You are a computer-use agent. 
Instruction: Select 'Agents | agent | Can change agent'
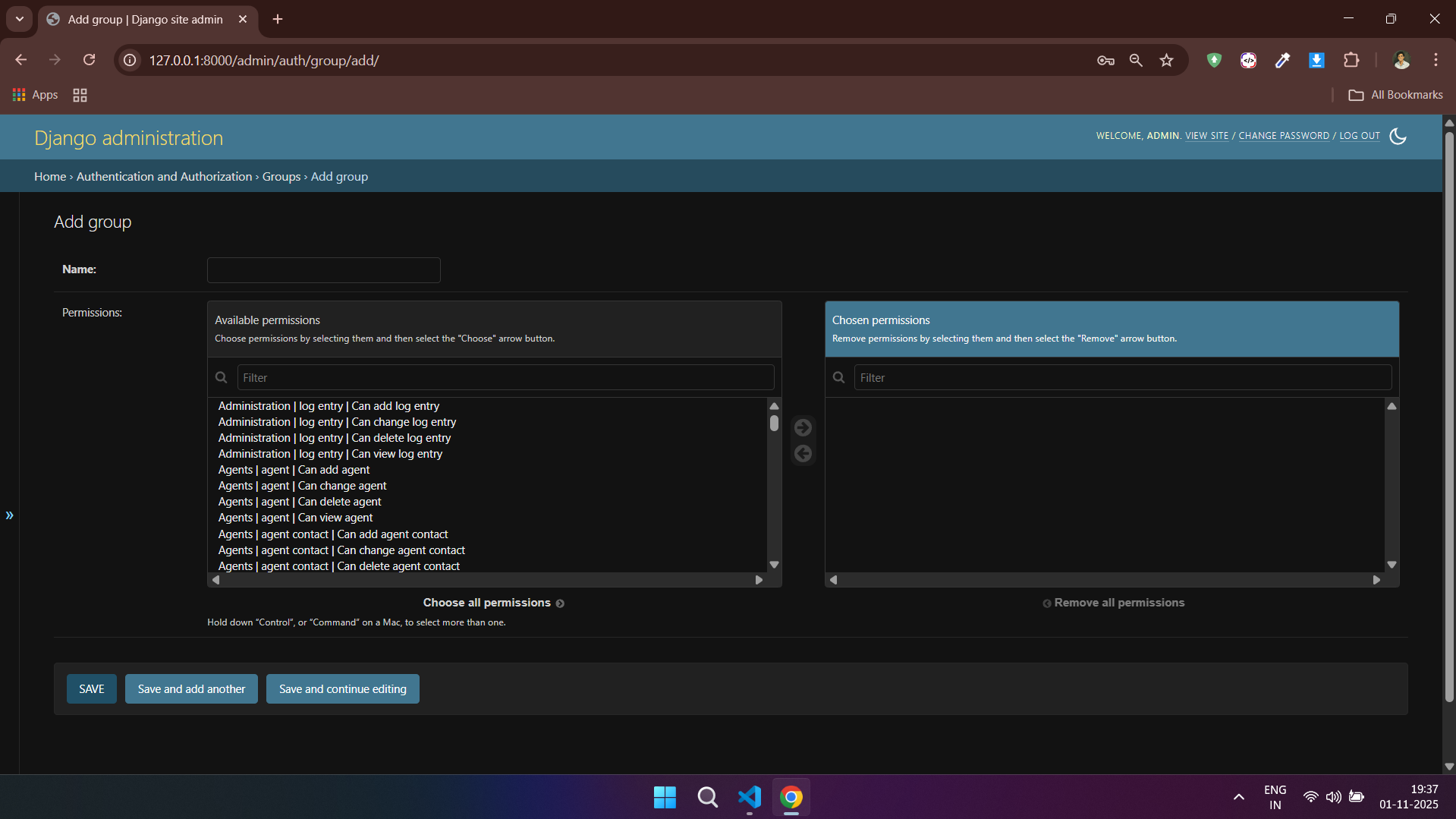tap(488, 486)
